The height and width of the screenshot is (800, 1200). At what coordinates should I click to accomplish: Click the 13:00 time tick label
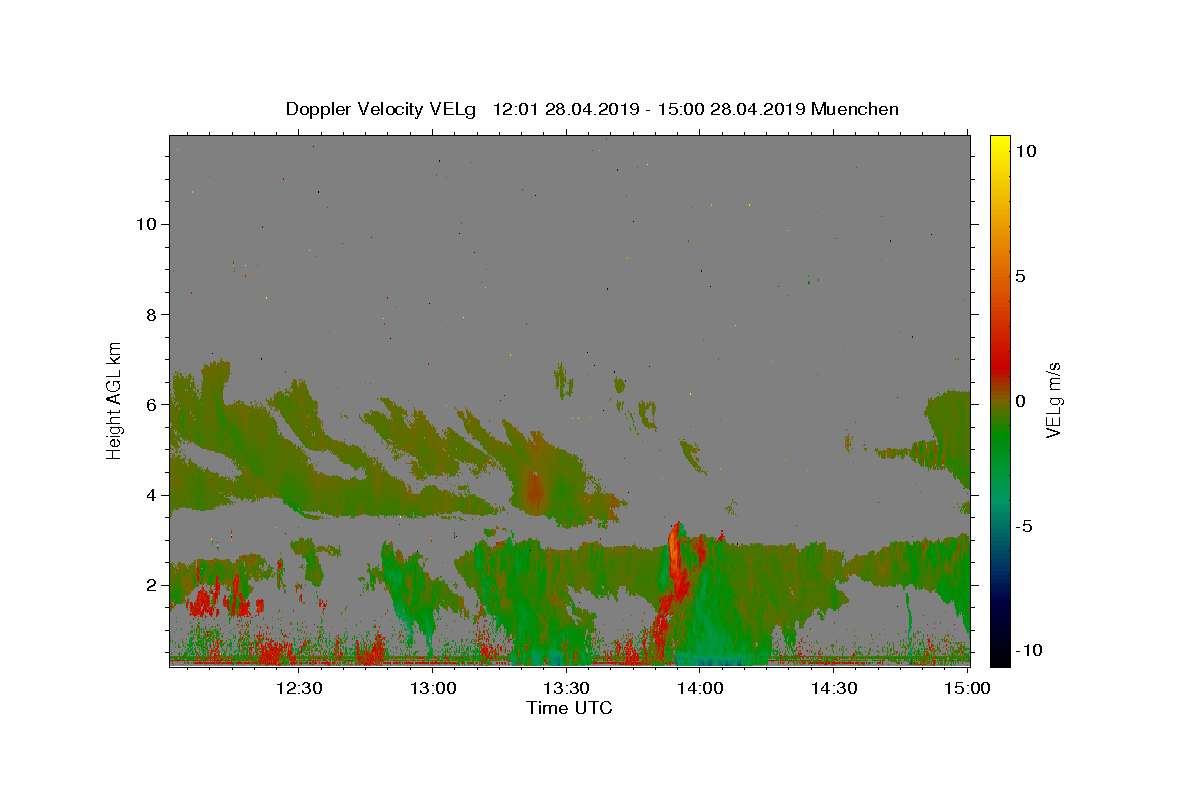433,688
